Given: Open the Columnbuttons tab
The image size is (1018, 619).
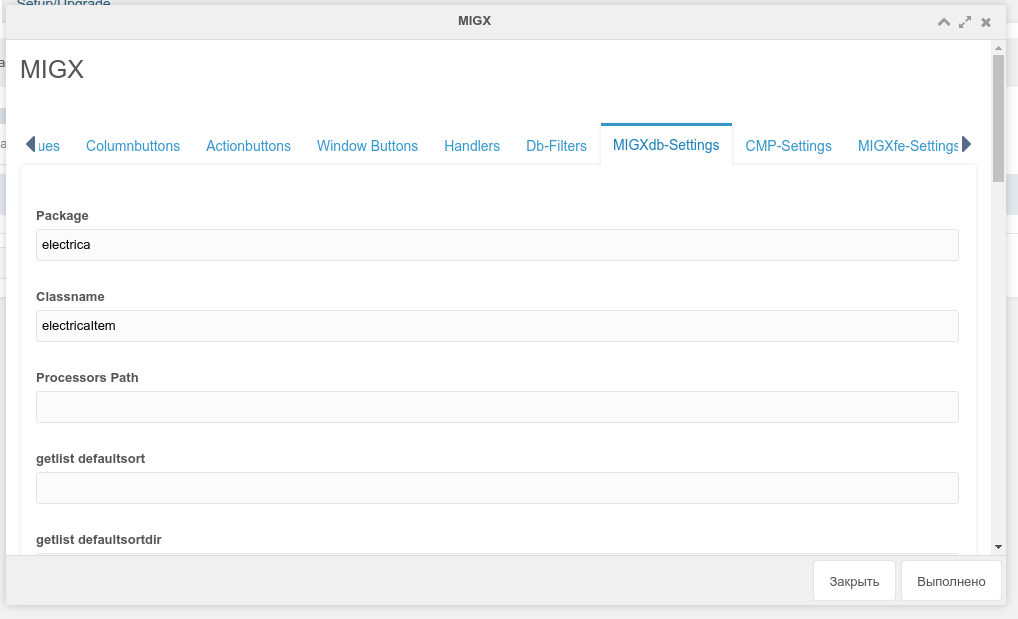Looking at the screenshot, I should pyautogui.click(x=133, y=145).
